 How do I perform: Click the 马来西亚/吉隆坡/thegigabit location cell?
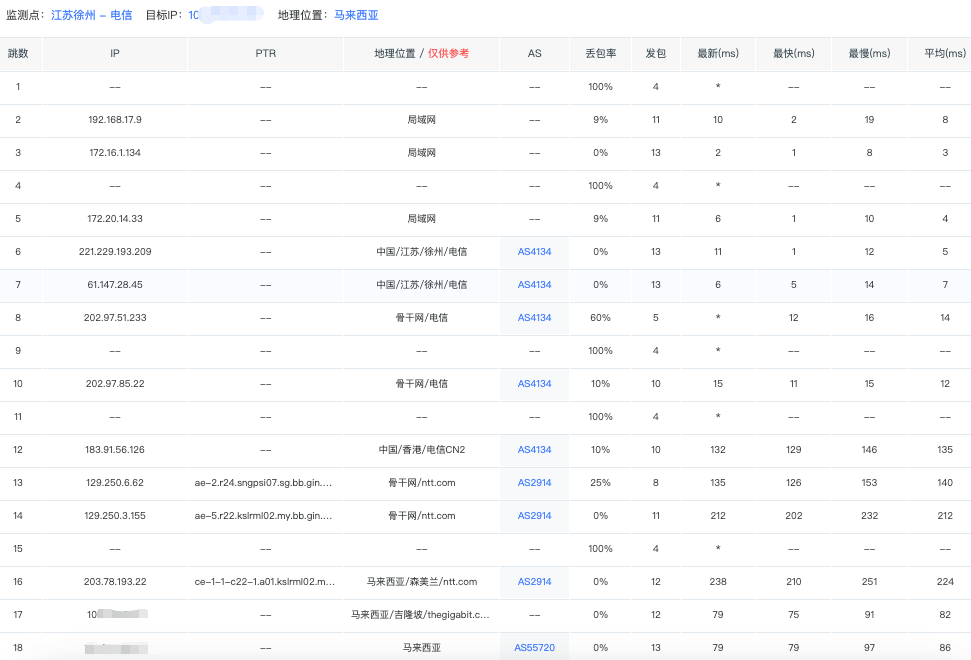420,615
